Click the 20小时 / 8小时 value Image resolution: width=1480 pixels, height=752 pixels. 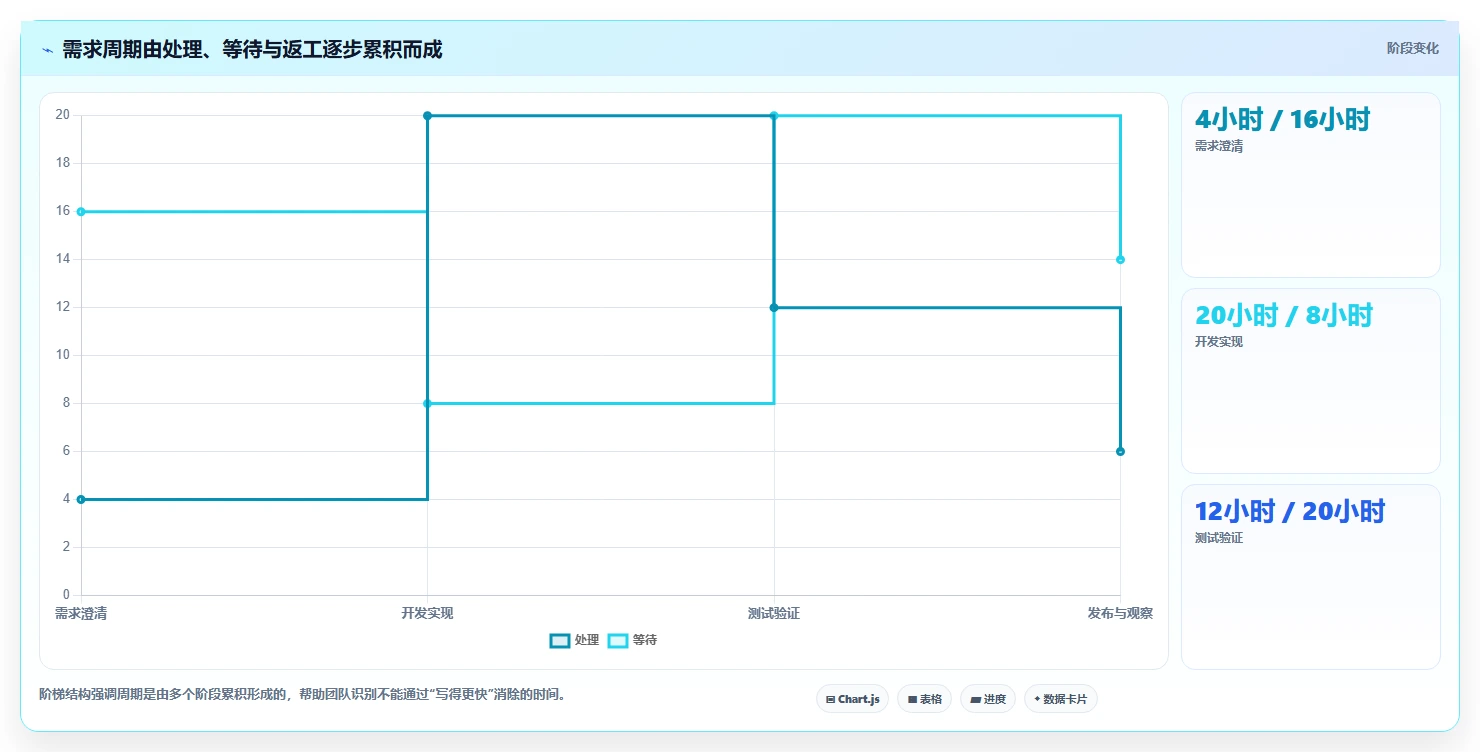click(x=1284, y=315)
